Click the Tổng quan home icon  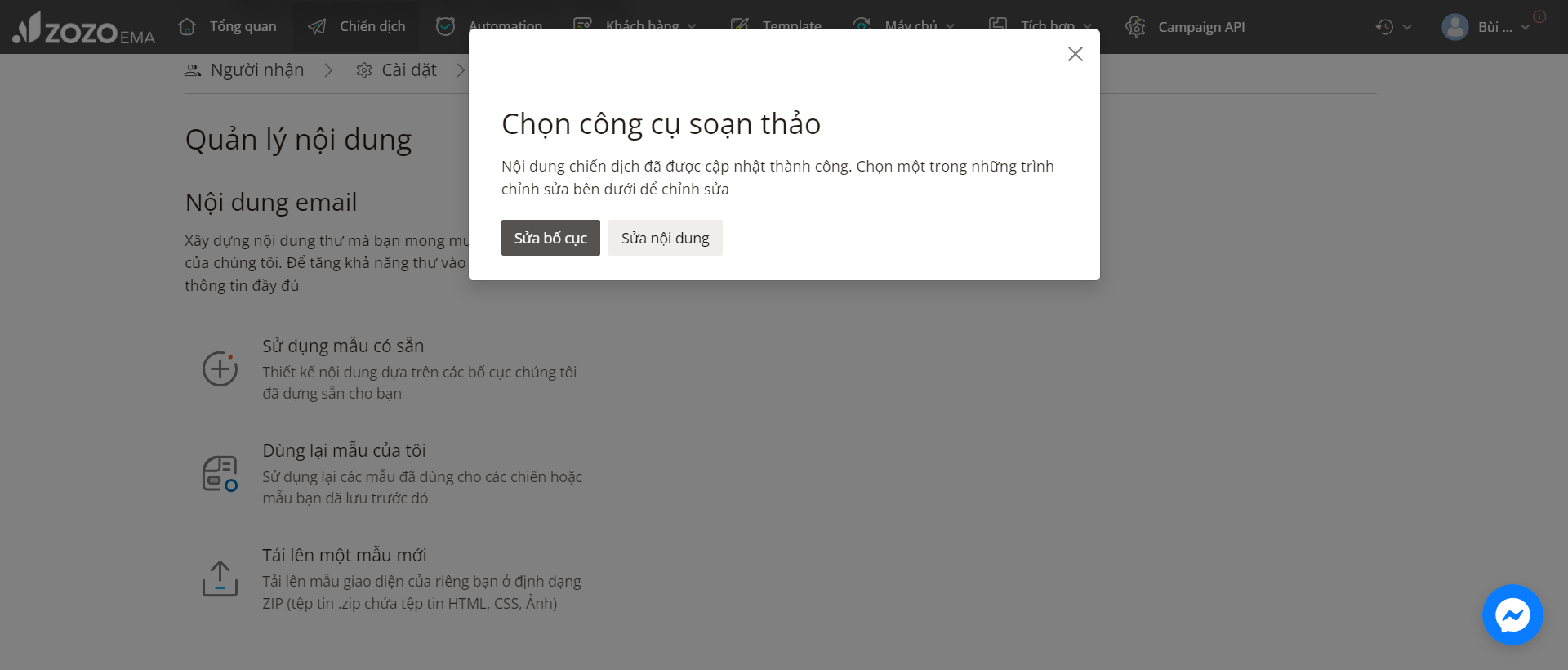click(x=187, y=26)
